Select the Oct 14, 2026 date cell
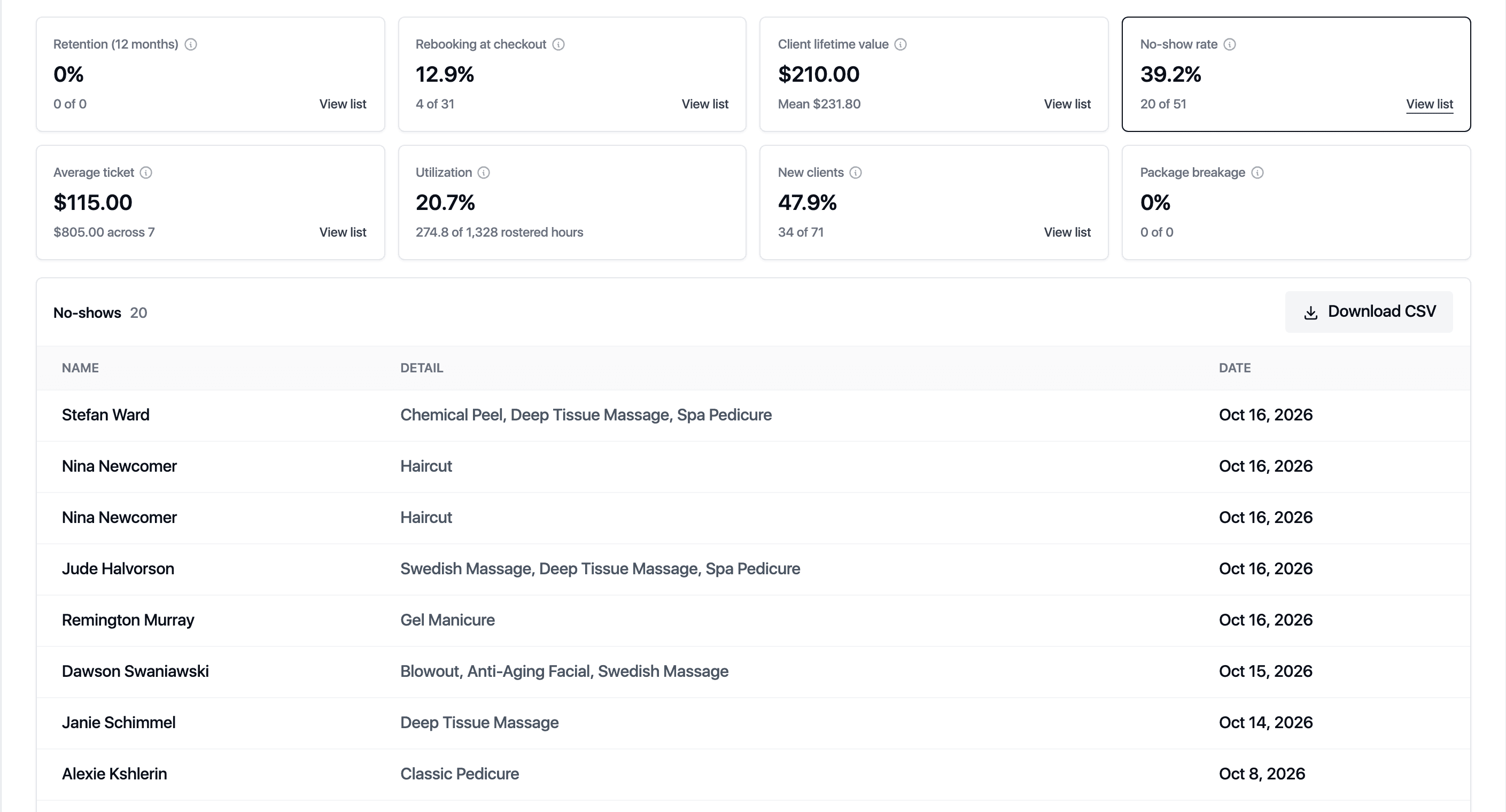 click(x=1266, y=723)
